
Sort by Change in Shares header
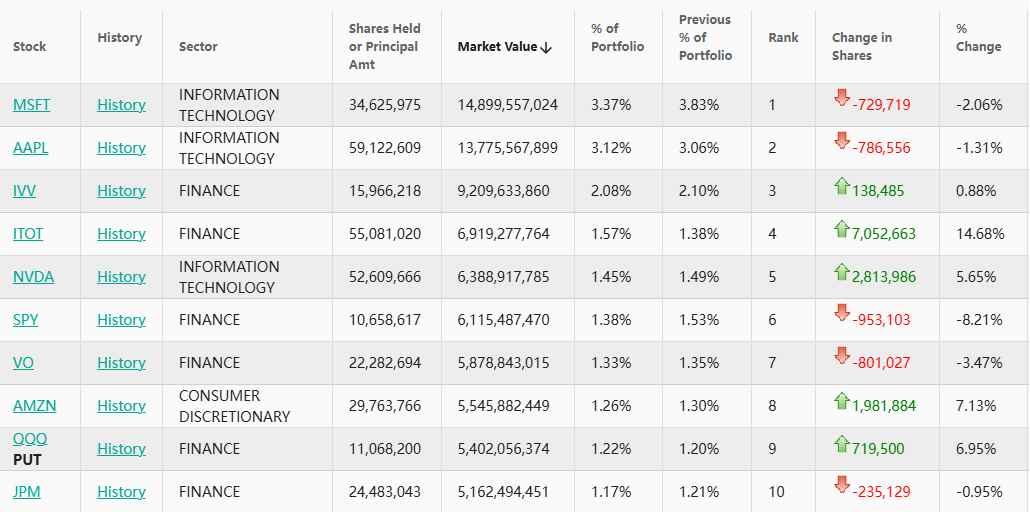pyautogui.click(x=861, y=47)
